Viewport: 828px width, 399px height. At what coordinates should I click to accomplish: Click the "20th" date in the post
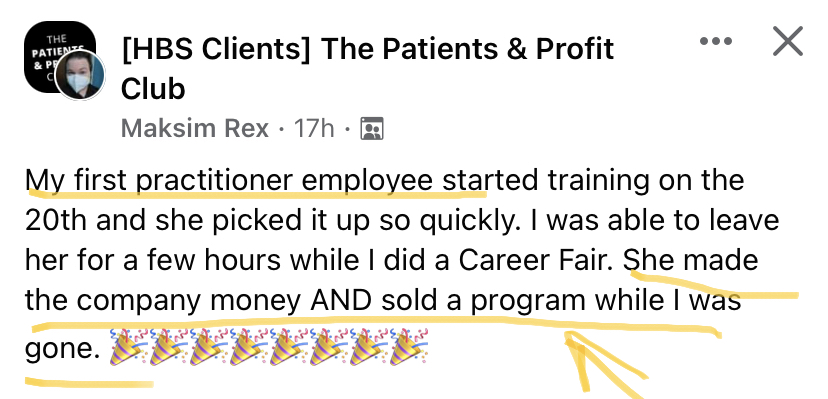[56, 220]
